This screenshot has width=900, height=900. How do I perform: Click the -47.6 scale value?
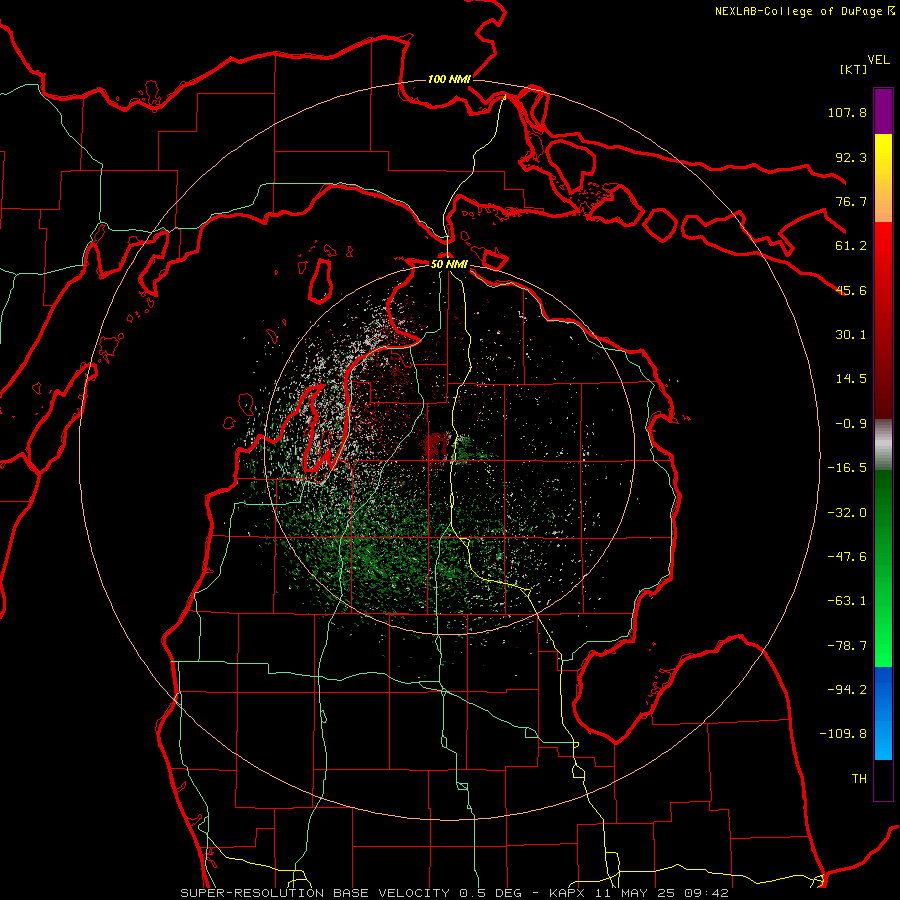coord(847,557)
